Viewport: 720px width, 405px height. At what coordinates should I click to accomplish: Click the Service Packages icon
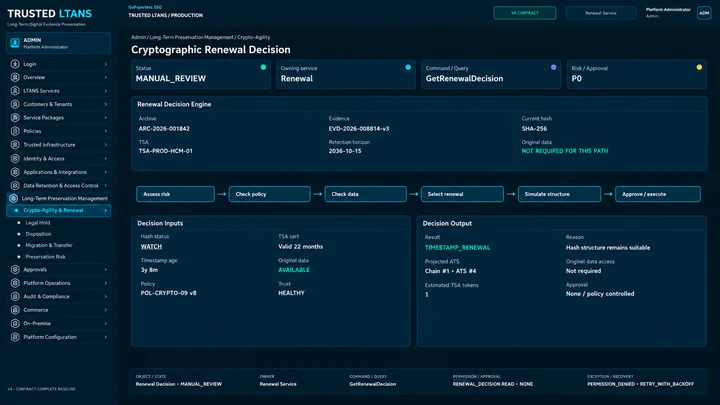[15, 118]
